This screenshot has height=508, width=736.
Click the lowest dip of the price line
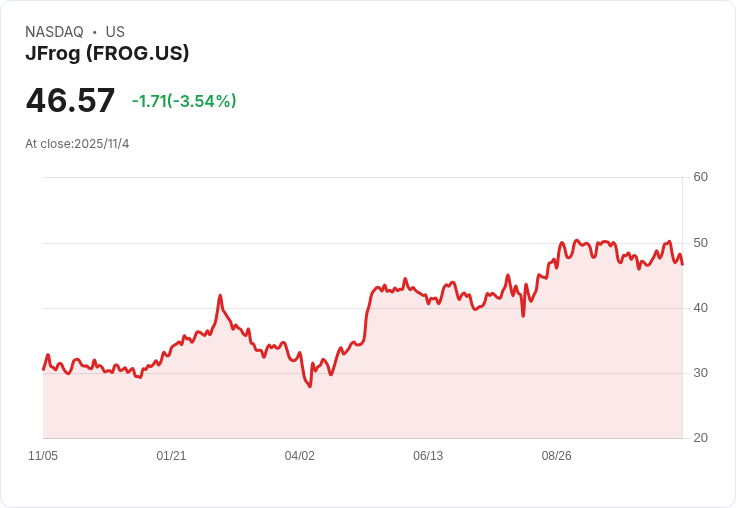310,386
